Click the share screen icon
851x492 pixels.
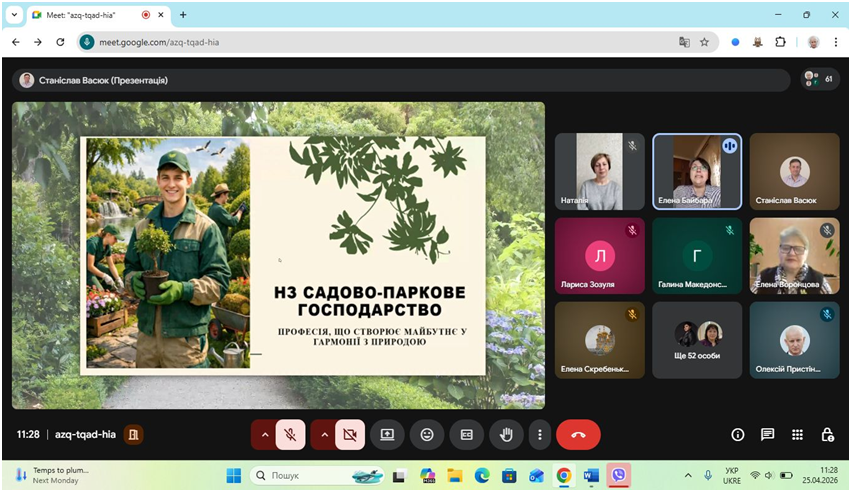point(388,435)
